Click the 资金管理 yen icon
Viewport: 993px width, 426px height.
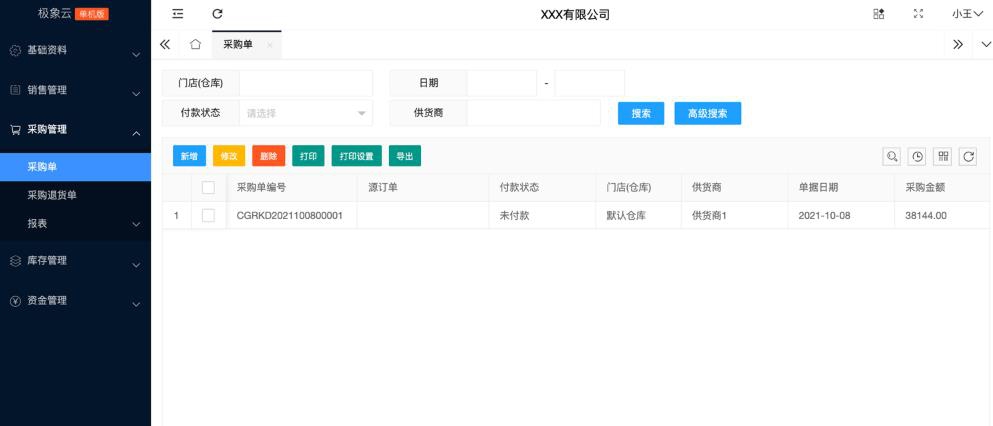15,301
